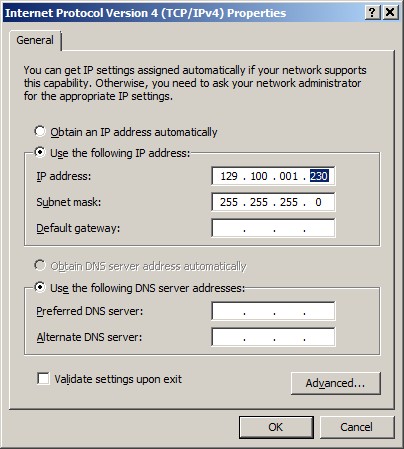Focus the Default gateway field
The image size is (404, 449).
273,228
